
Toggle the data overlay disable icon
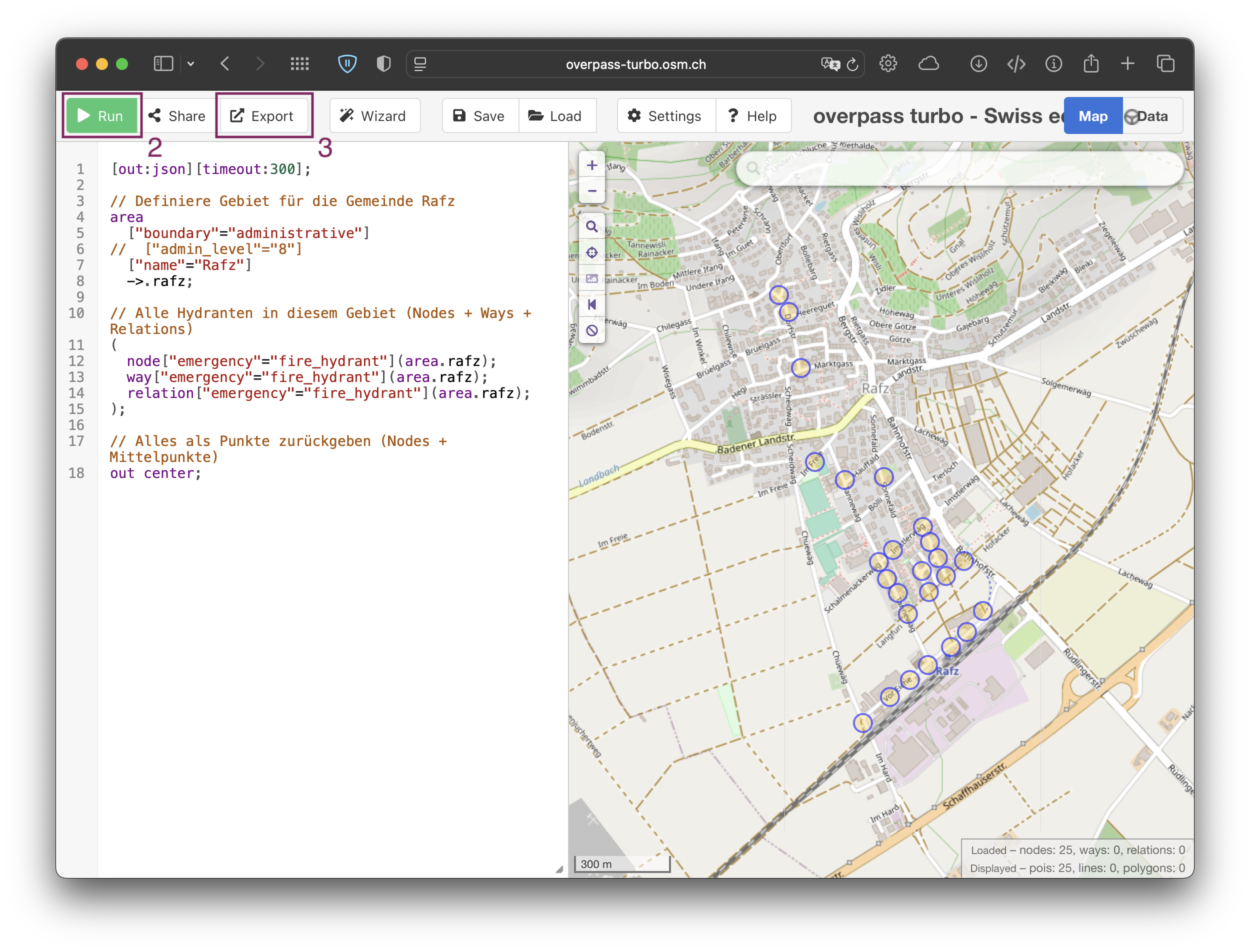(x=591, y=331)
